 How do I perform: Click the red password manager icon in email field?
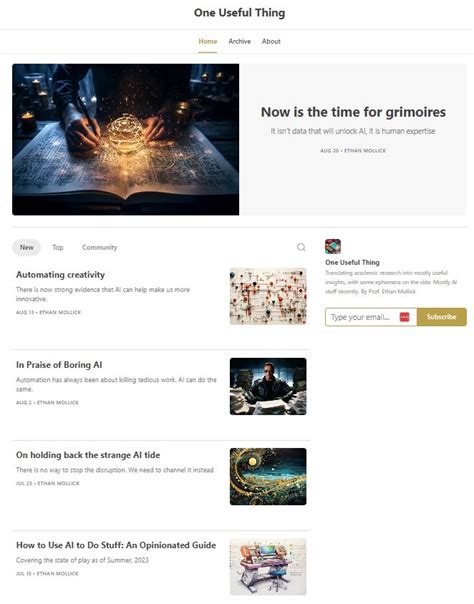(404, 317)
